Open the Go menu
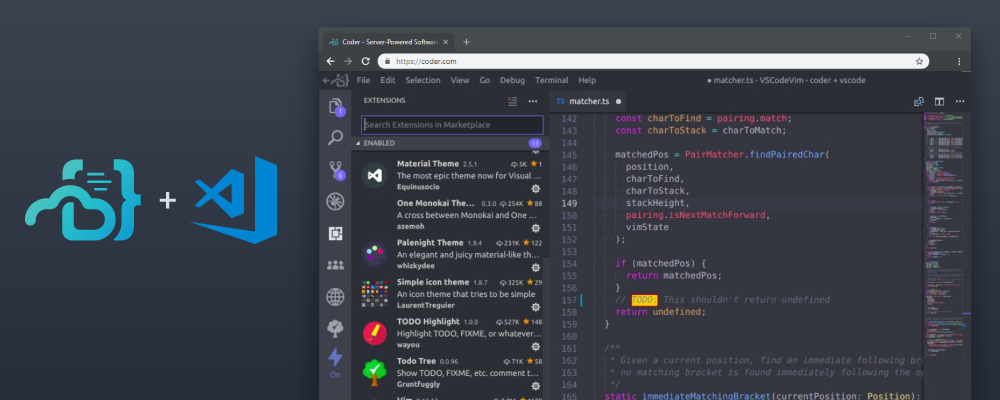 [485, 80]
